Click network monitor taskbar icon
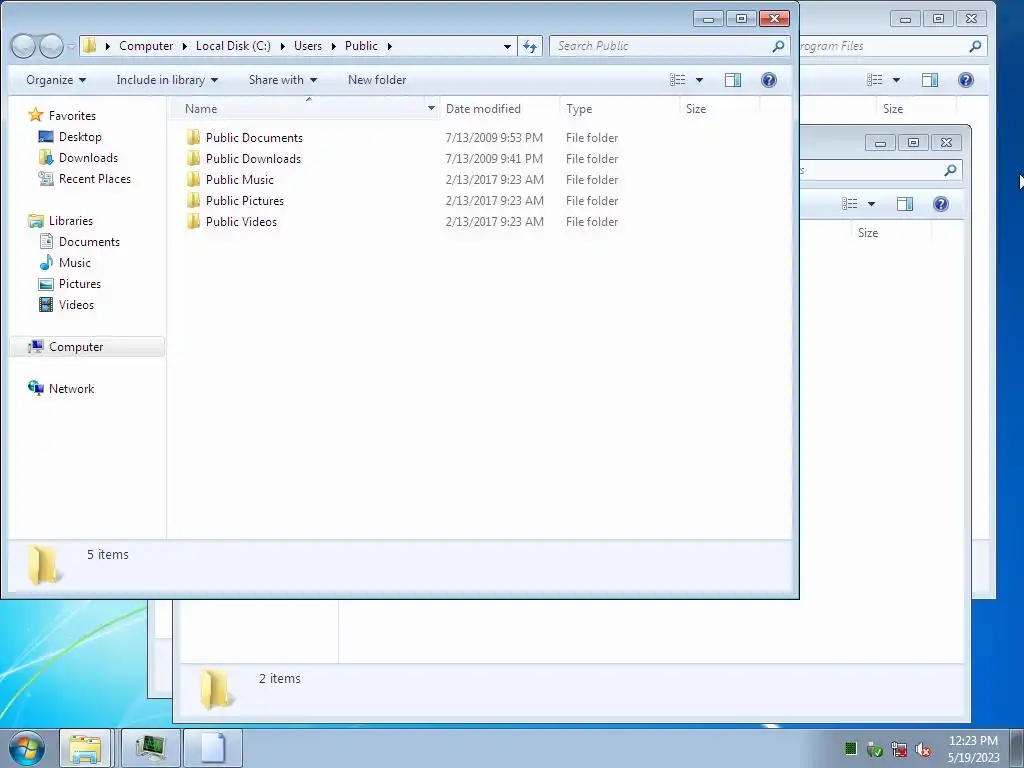 [151, 748]
